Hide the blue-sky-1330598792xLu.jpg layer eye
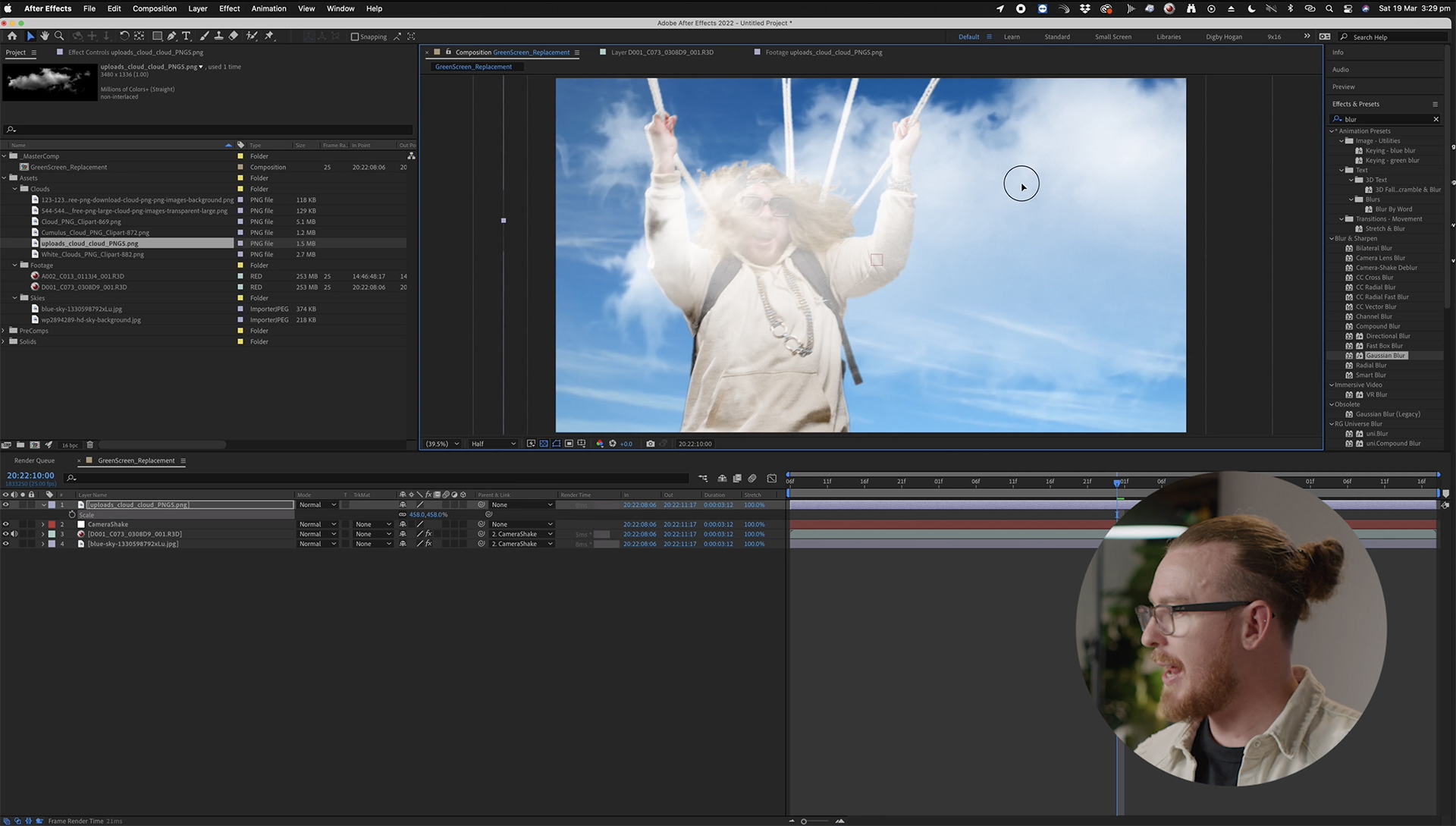This screenshot has width=1456, height=826. 5,544
